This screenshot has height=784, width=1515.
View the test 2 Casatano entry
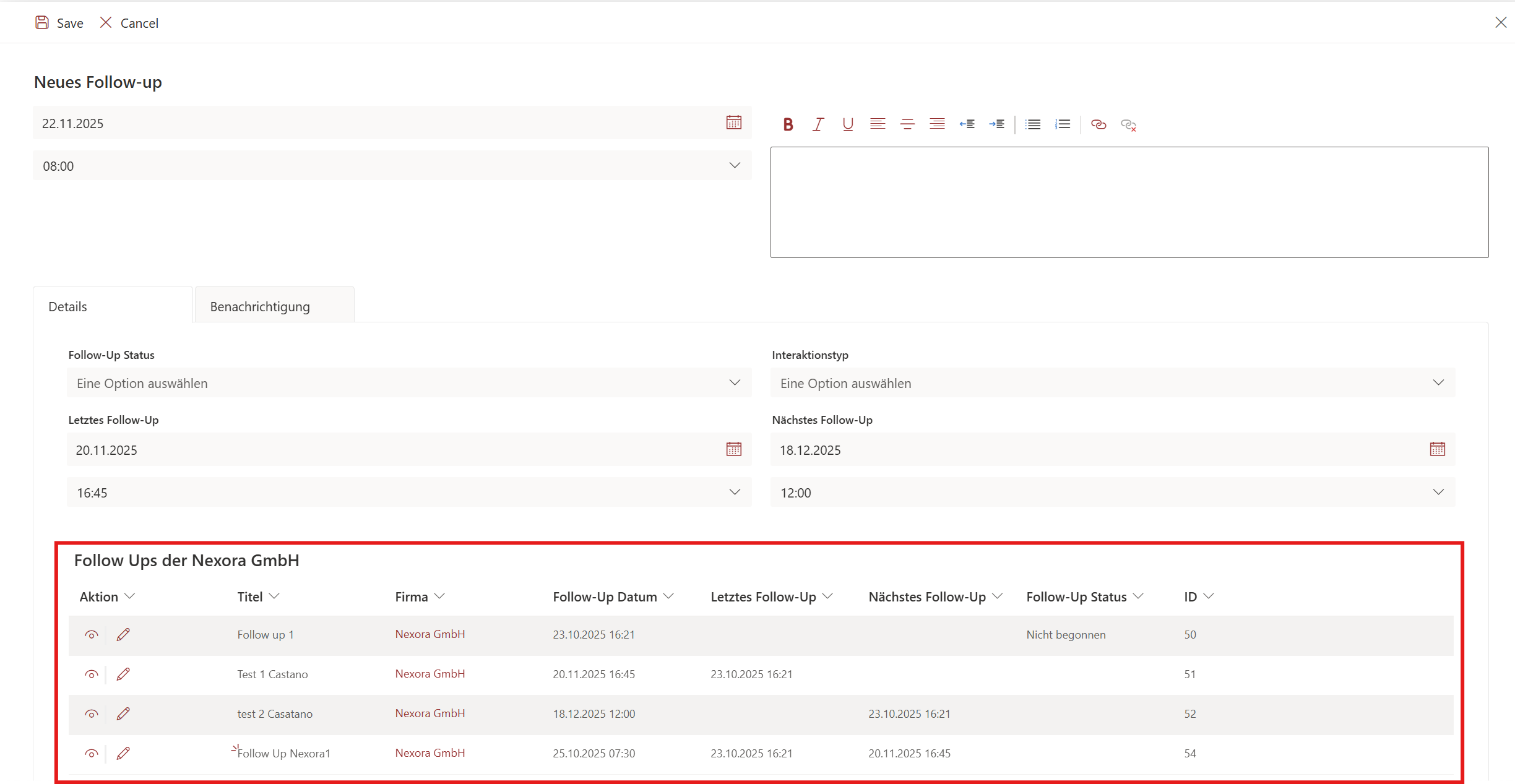click(x=92, y=714)
